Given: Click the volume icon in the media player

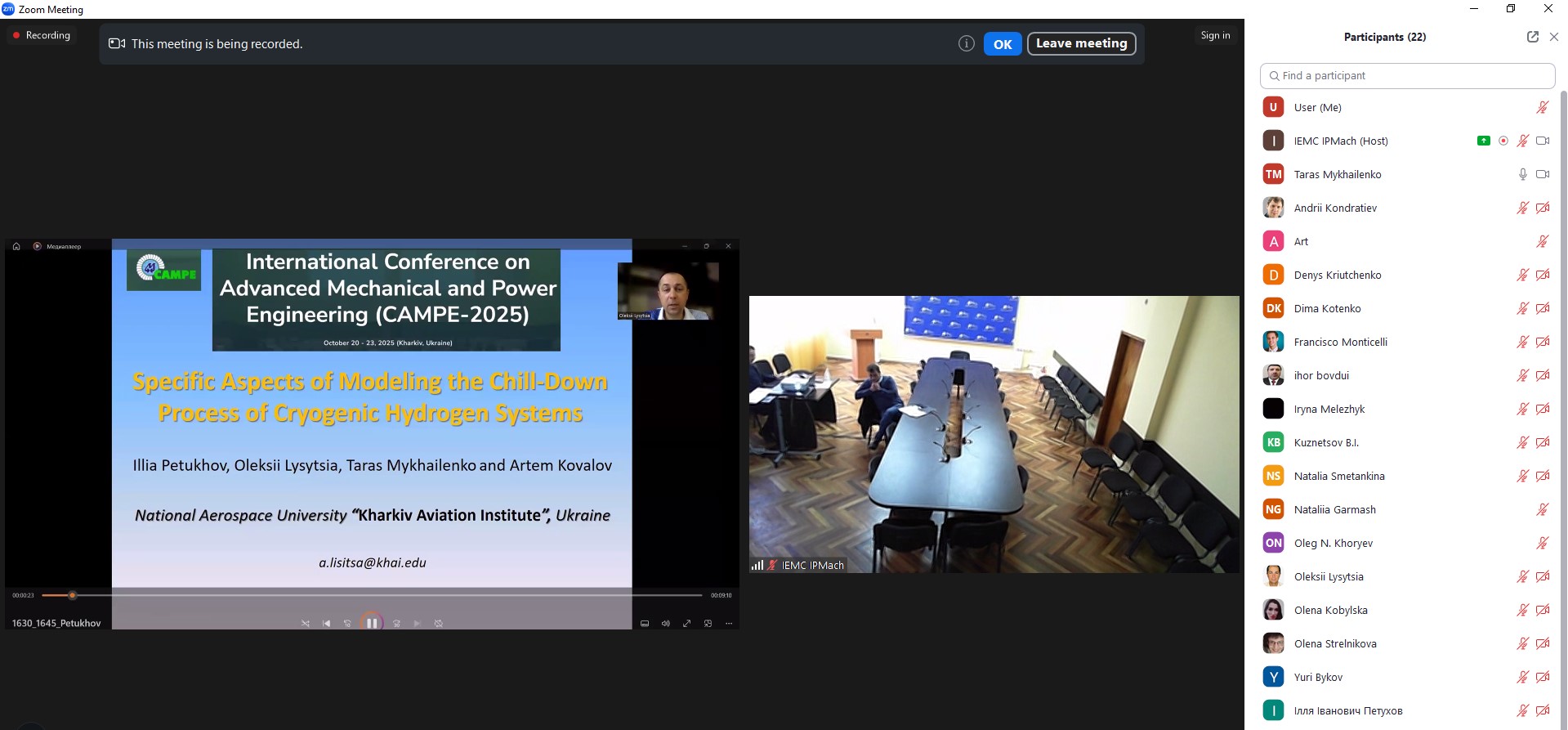Looking at the screenshot, I should (x=665, y=623).
